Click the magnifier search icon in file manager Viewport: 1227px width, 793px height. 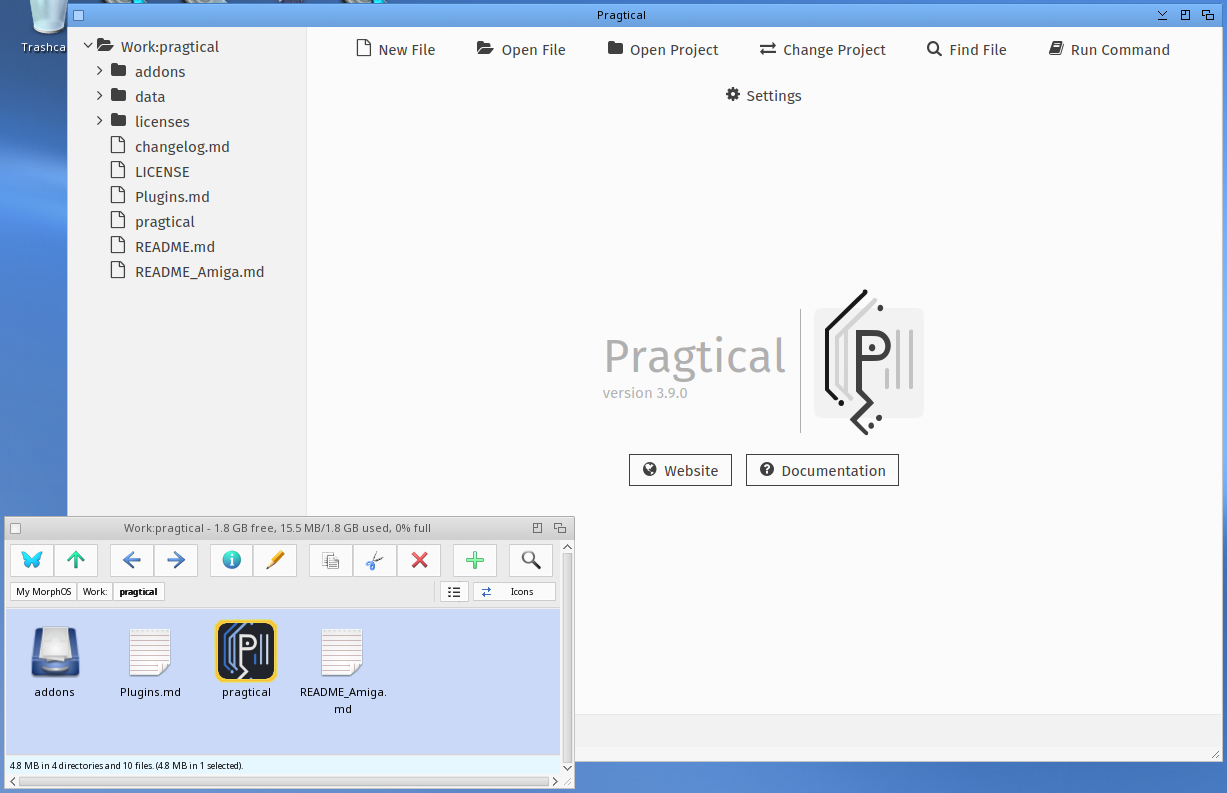531,560
